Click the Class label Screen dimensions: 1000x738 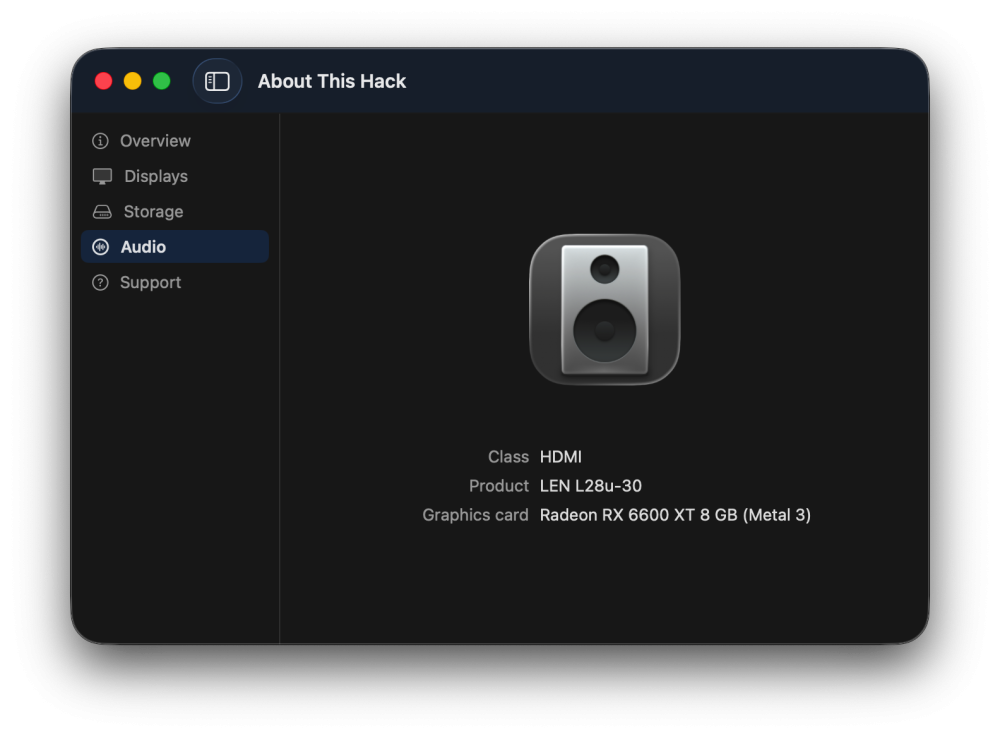coord(508,457)
